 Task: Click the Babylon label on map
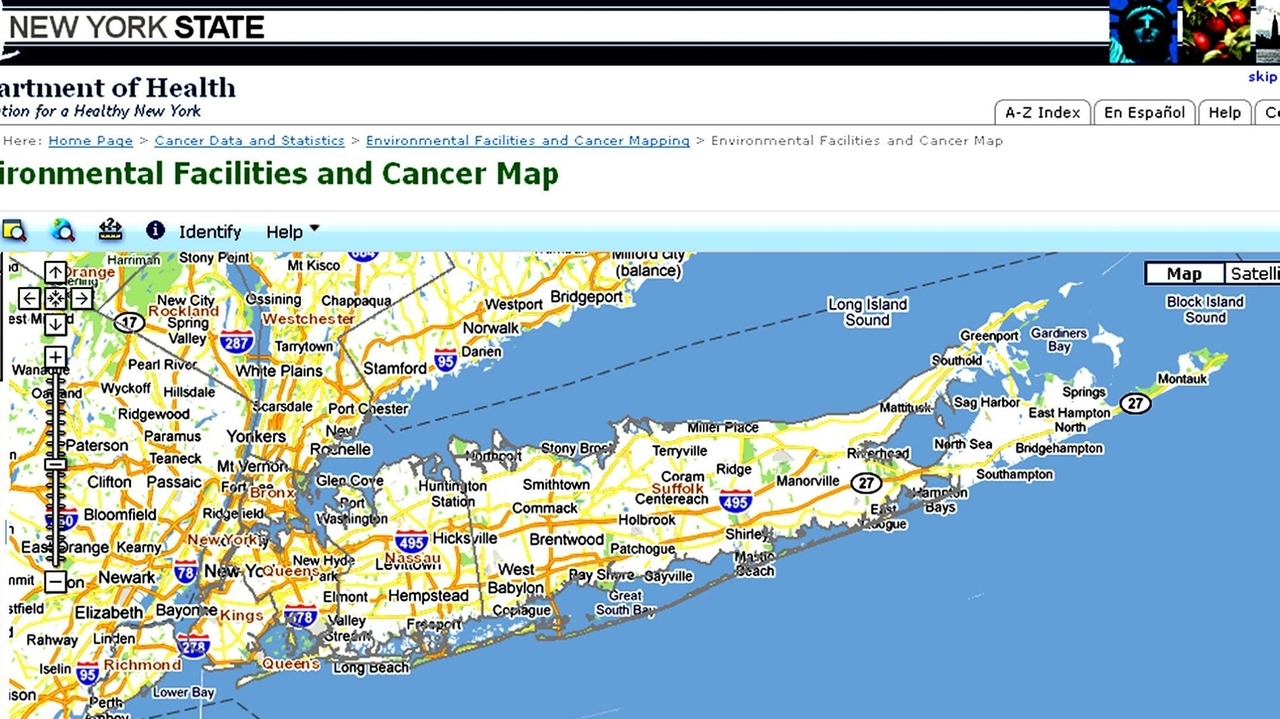pos(516,589)
